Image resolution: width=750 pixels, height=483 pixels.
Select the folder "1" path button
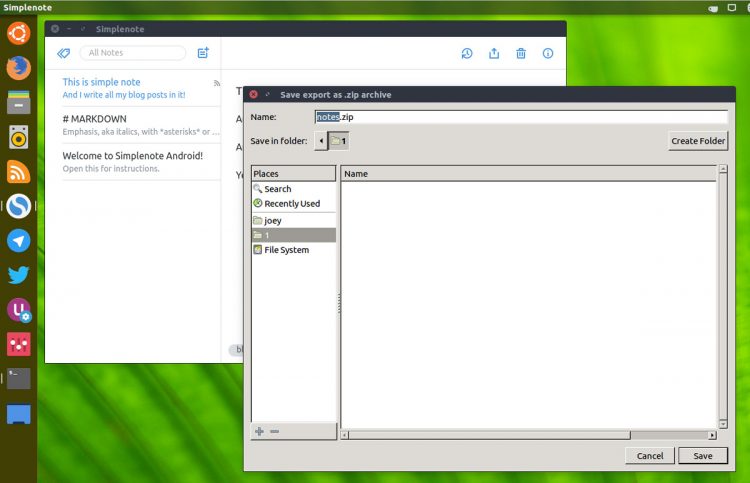point(339,141)
